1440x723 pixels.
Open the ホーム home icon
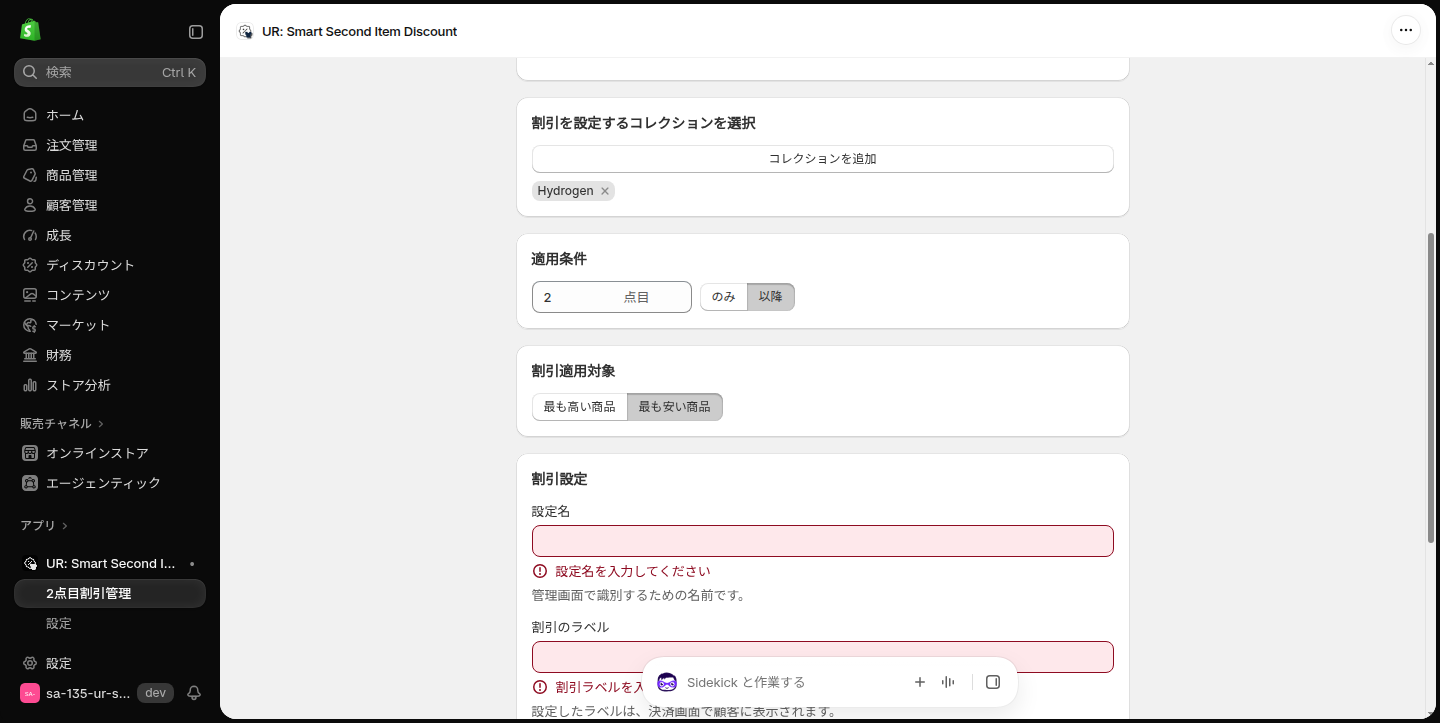point(30,115)
